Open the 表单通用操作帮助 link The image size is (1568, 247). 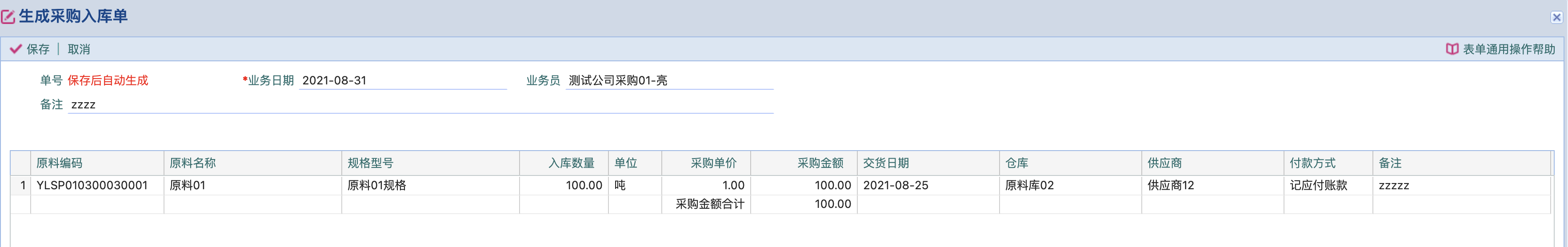pyautogui.click(x=1508, y=49)
